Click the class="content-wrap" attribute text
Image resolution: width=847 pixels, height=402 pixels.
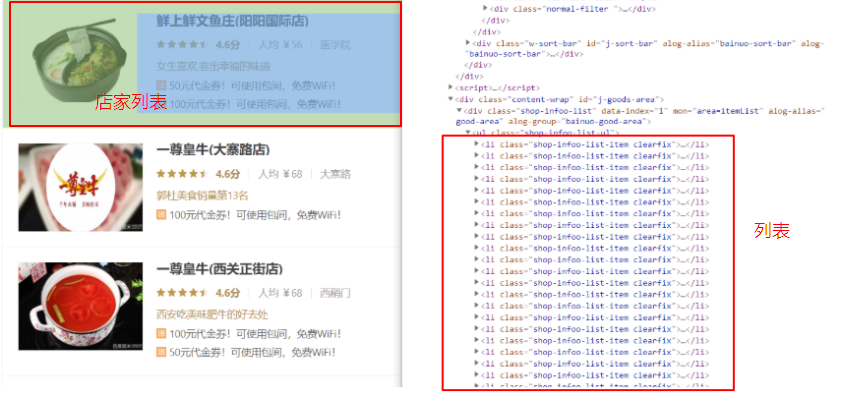[525, 99]
